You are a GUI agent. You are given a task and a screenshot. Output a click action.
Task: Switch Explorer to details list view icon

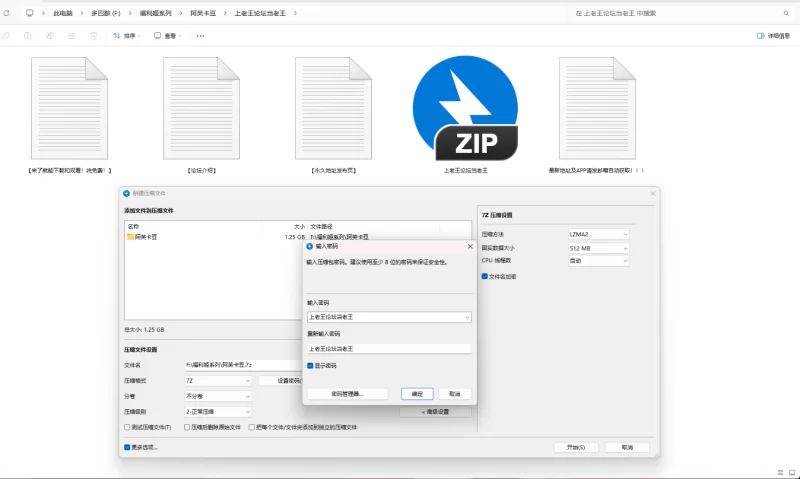(x=780, y=472)
